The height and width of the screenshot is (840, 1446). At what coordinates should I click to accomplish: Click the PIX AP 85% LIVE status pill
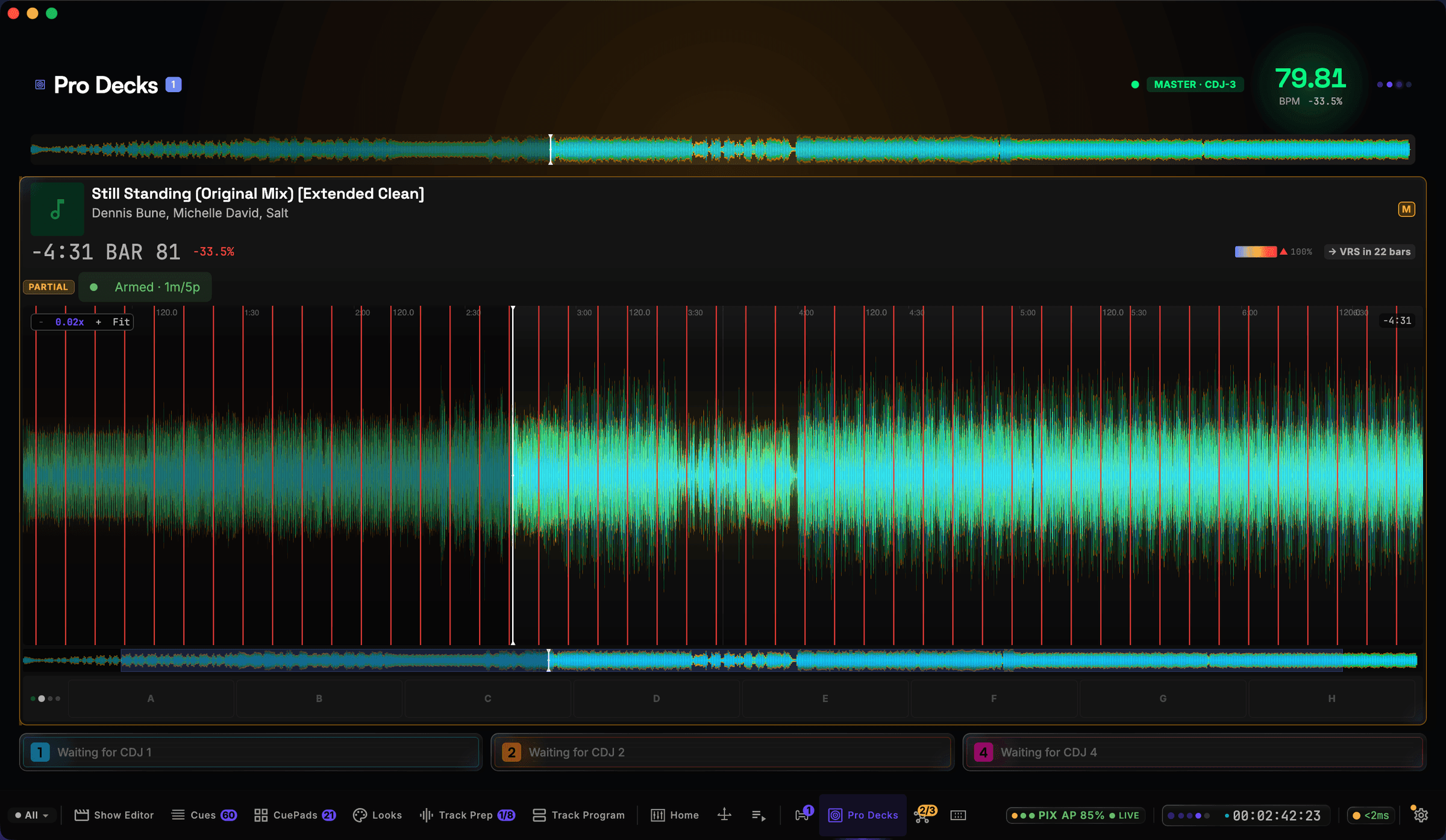[1075, 815]
